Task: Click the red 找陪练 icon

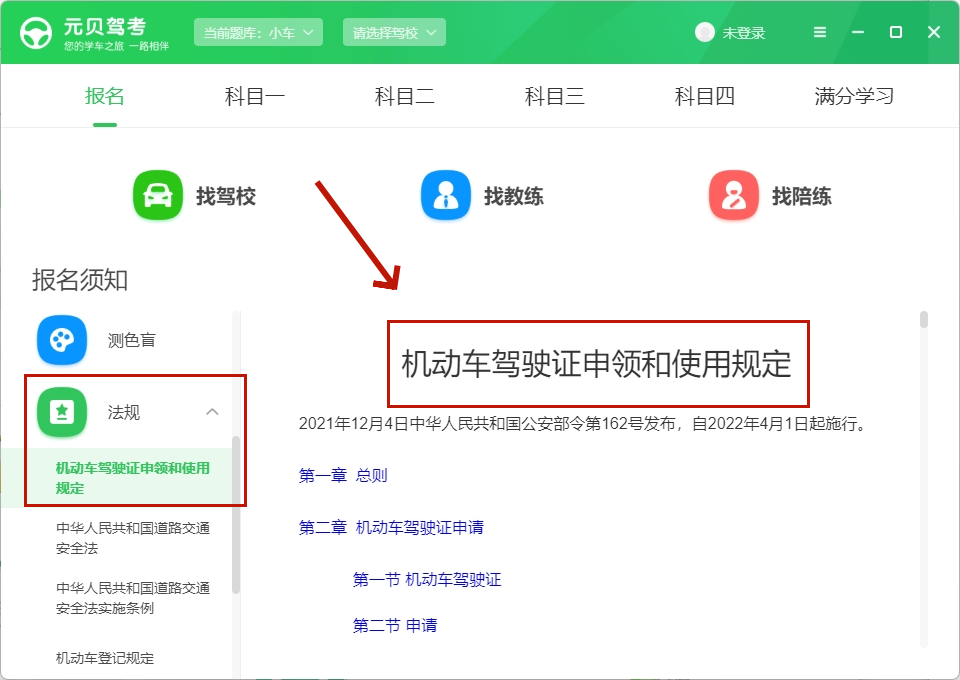Action: (x=733, y=195)
